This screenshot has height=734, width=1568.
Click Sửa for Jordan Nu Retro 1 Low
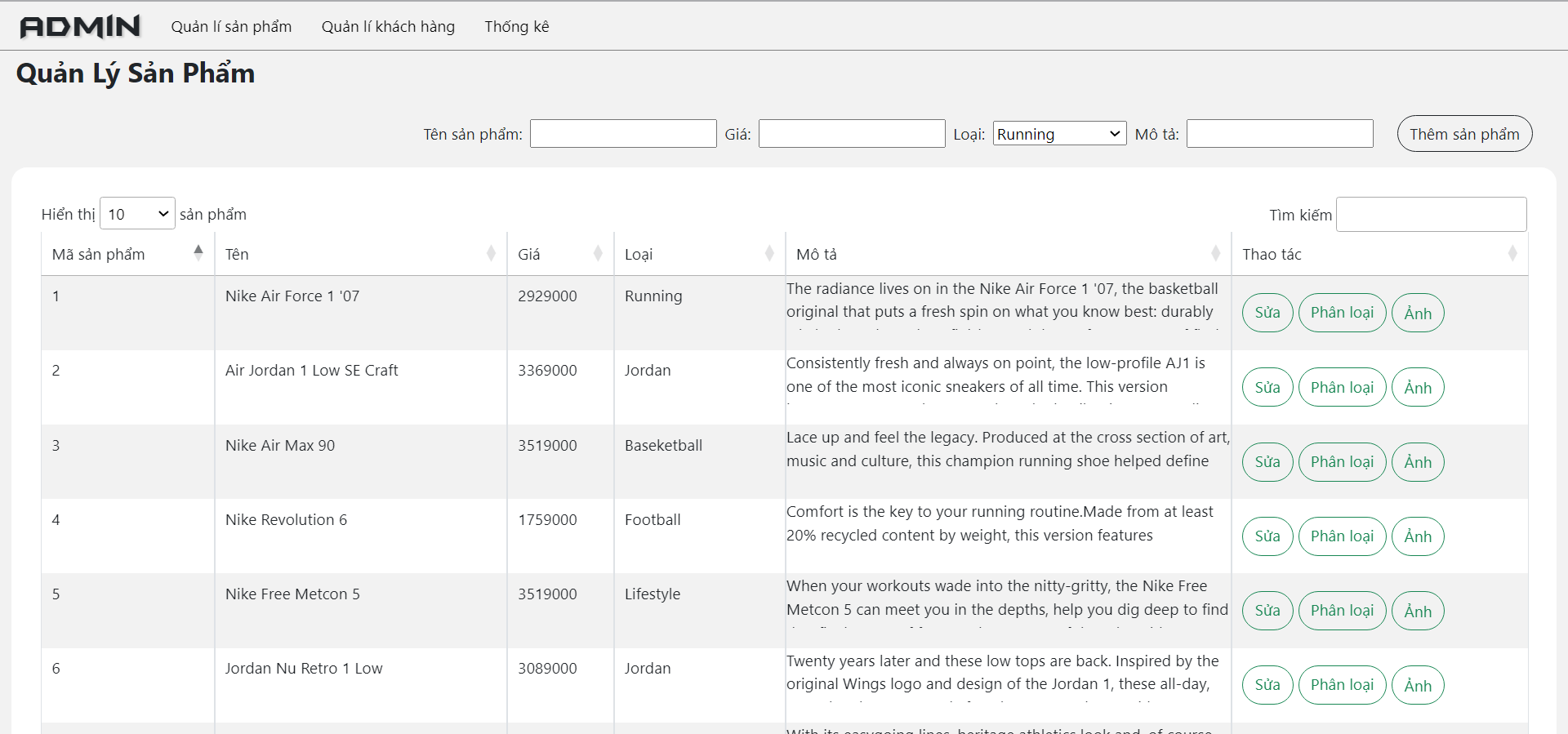(1267, 685)
